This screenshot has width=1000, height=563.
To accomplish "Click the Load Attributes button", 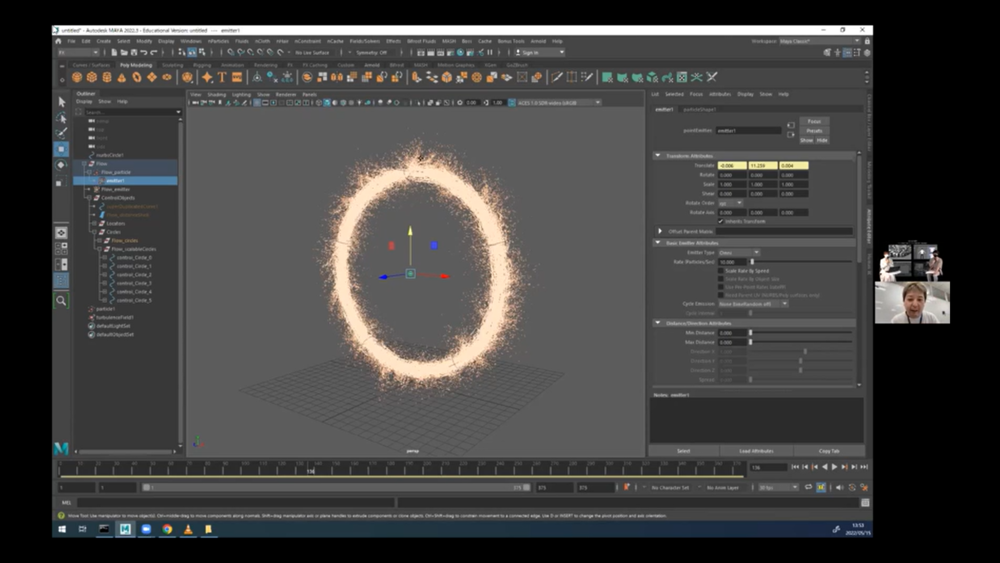I will tap(756, 451).
